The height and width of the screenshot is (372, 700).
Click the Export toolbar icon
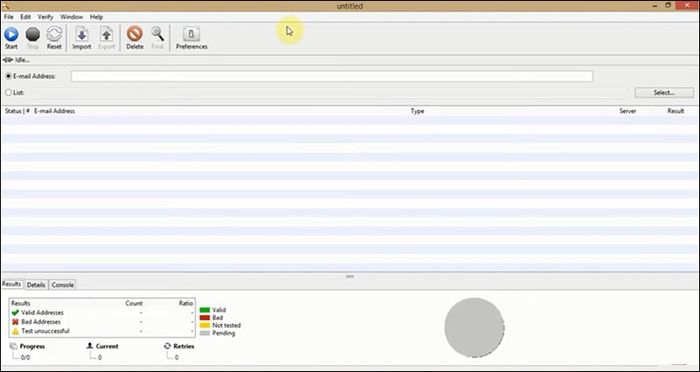106,34
